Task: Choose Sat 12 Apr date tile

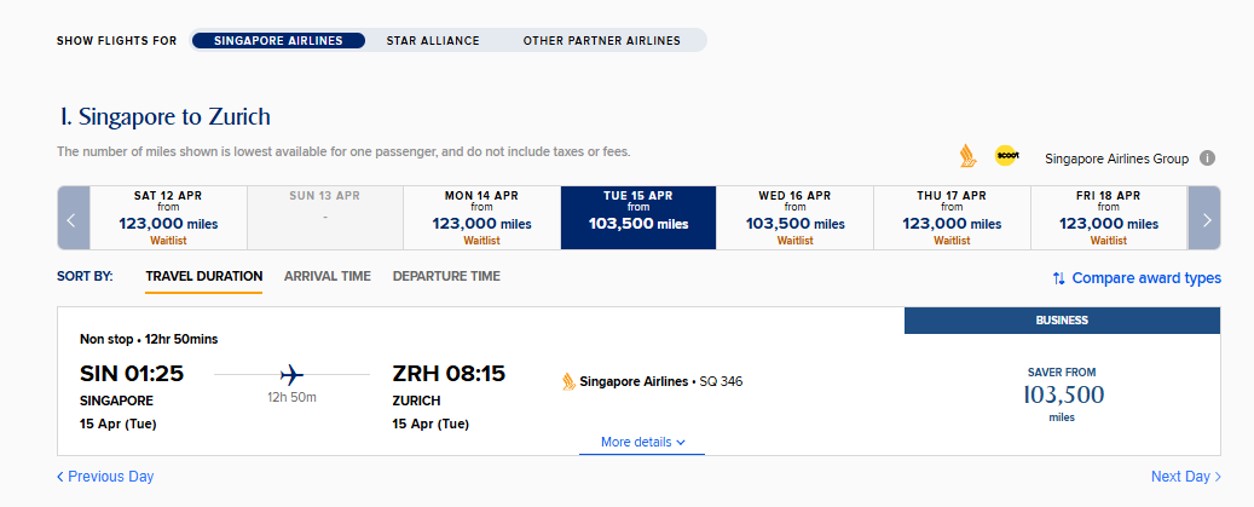Action: (168, 218)
